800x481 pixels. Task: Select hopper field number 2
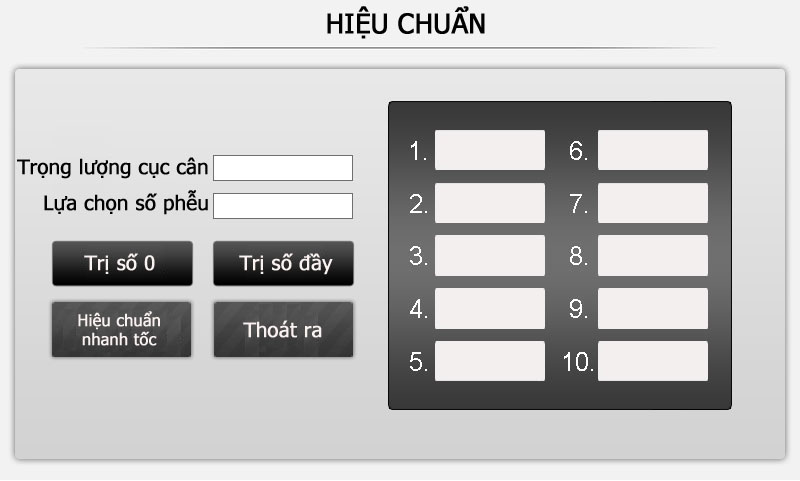[490, 203]
